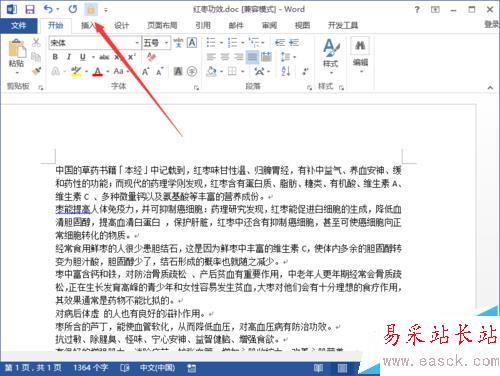This screenshot has height=376, width=500.
Task: Switch to the 页面布局 (Page Layout) tab
Action: click(162, 25)
